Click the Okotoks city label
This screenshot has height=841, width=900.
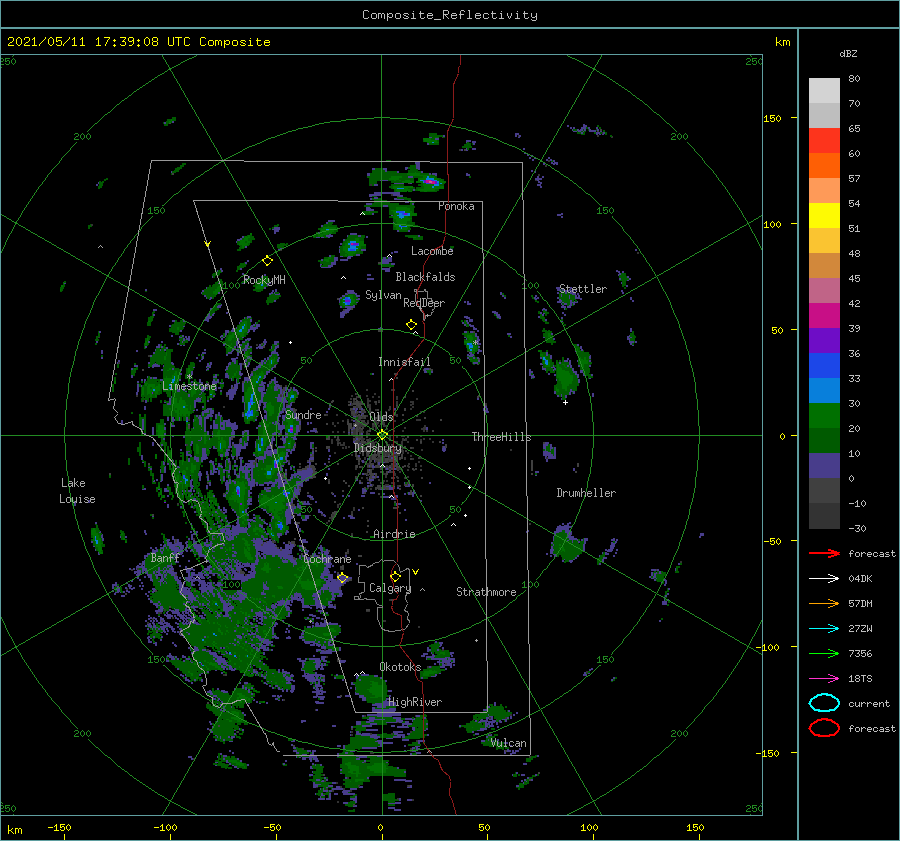click(x=400, y=667)
